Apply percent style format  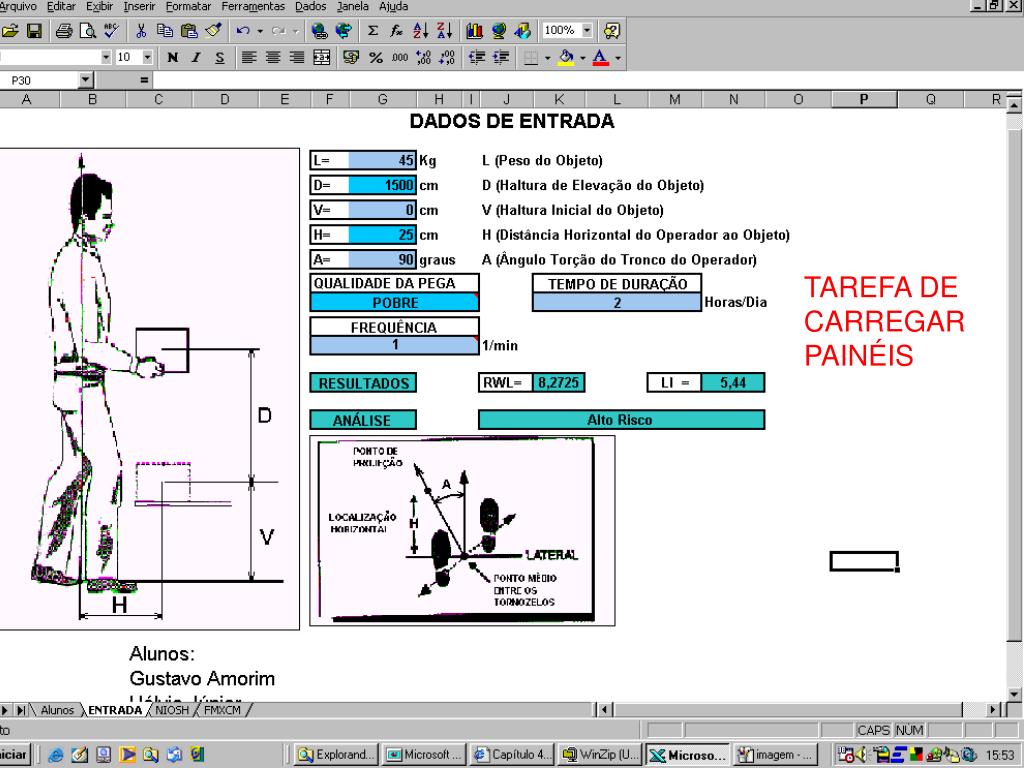[376, 57]
